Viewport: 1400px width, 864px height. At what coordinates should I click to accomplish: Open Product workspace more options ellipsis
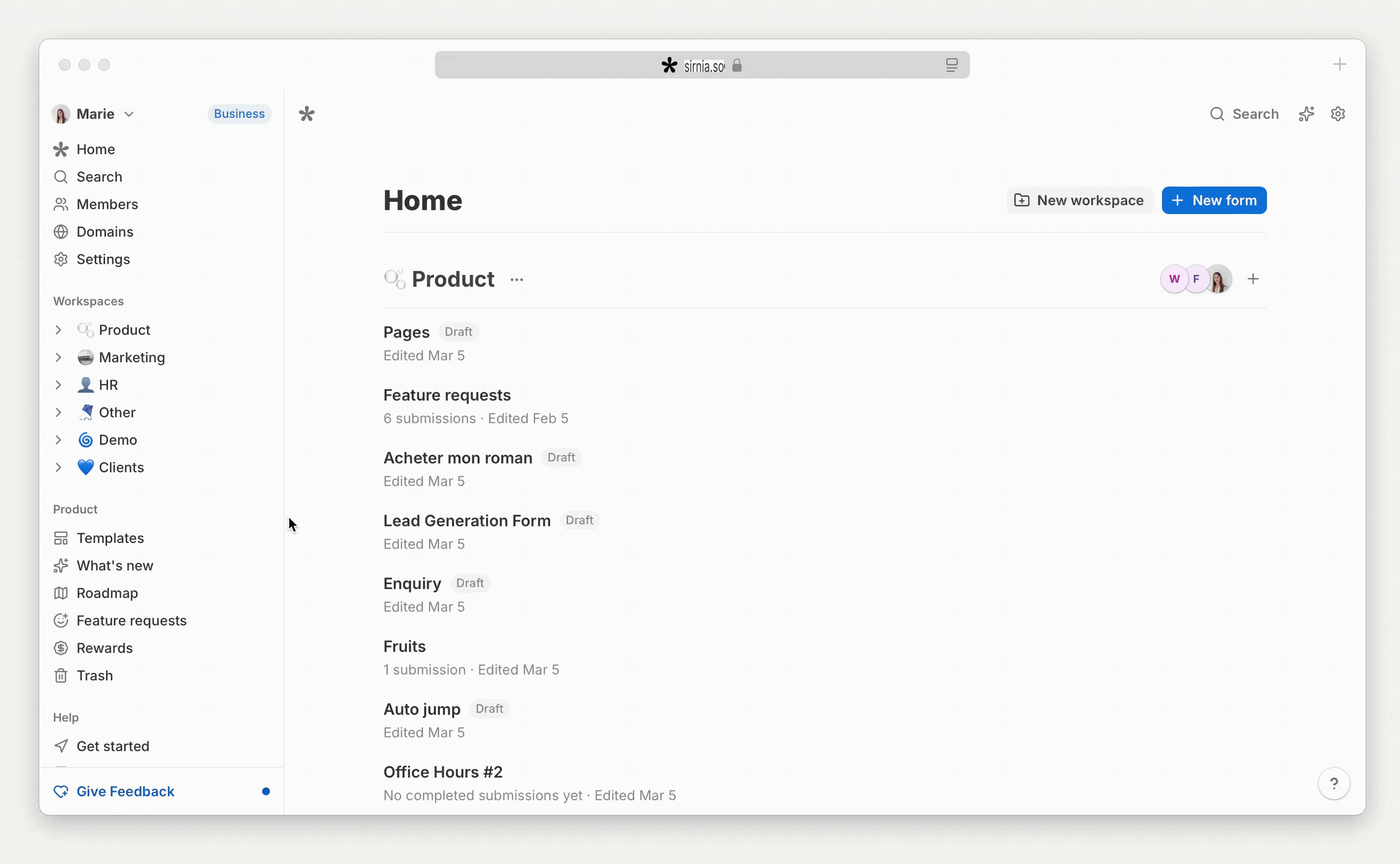(516, 279)
